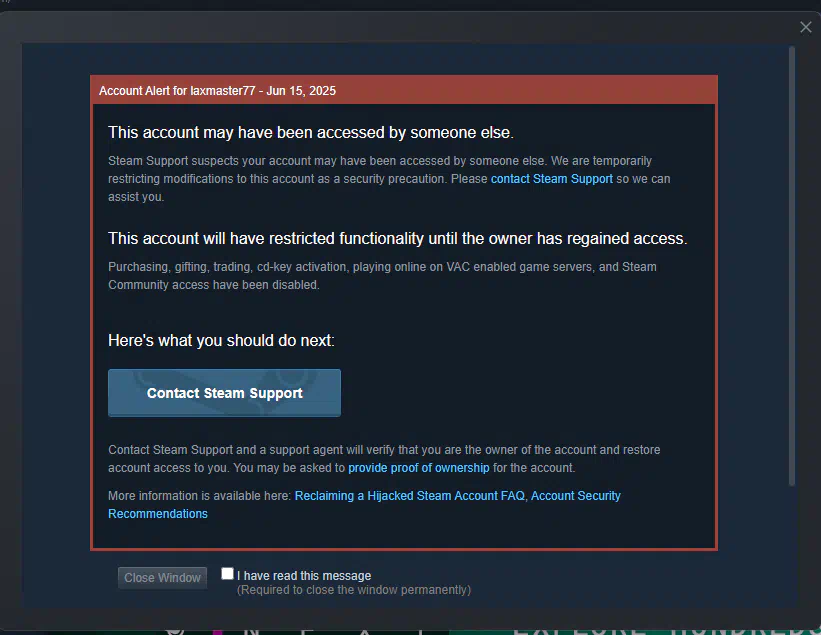Click the 'More information is available here' text
Screen dimensions: 821x635
coord(199,496)
